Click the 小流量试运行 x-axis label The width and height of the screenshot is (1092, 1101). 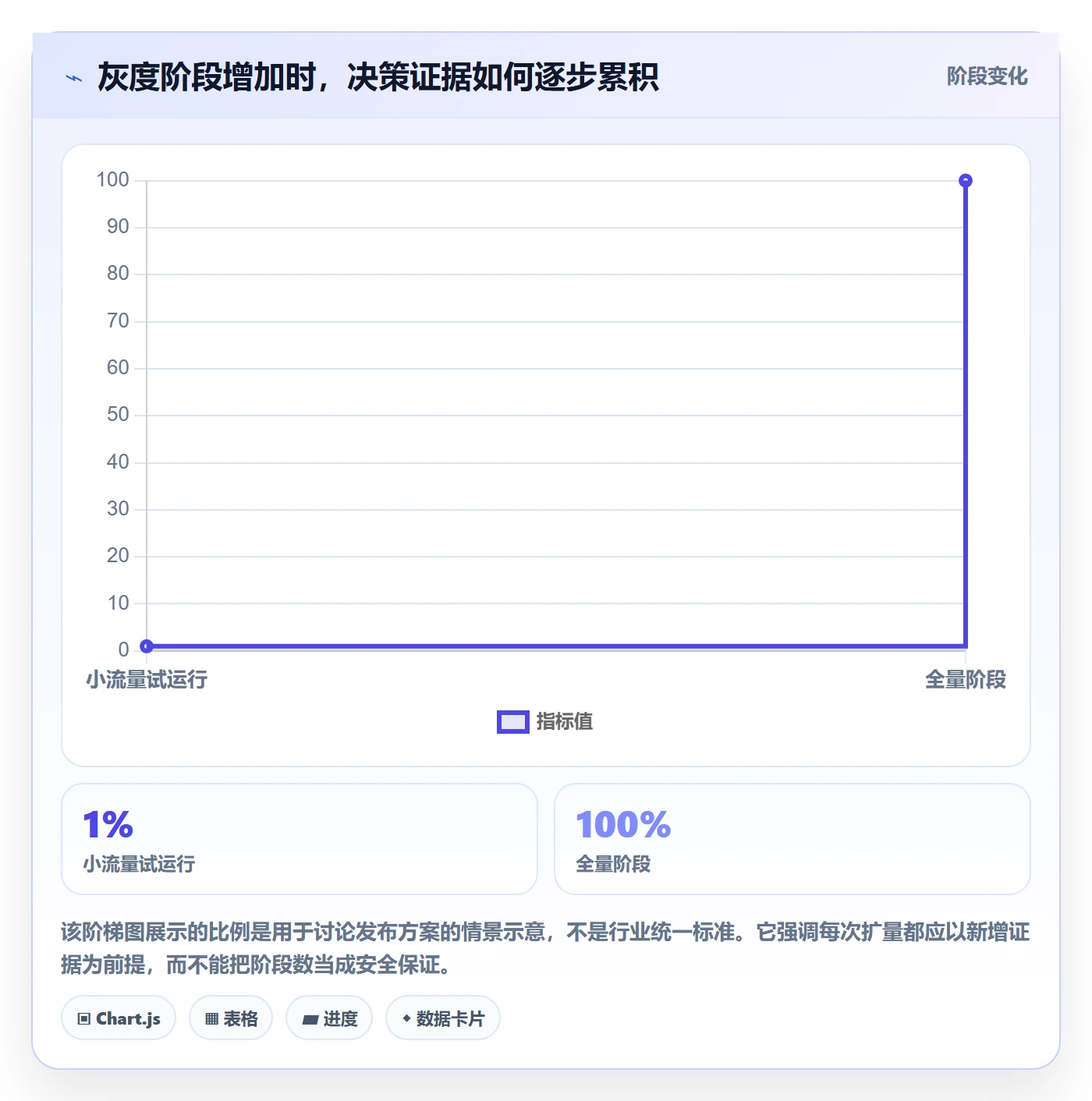click(147, 680)
